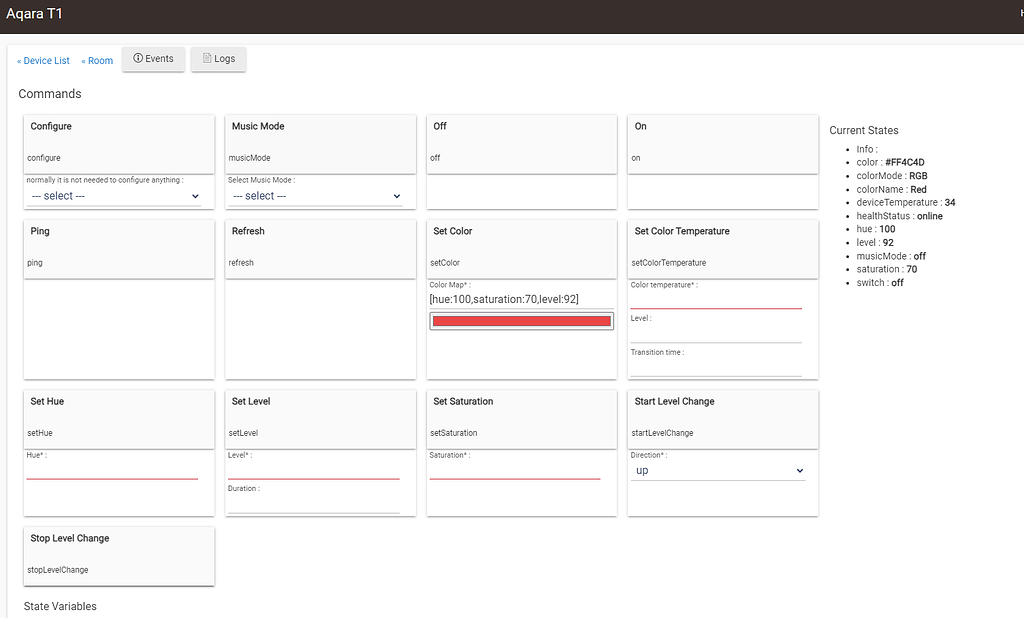The image size is (1024, 618).
Task: Click the red color map swatch
Action: [x=520, y=320]
